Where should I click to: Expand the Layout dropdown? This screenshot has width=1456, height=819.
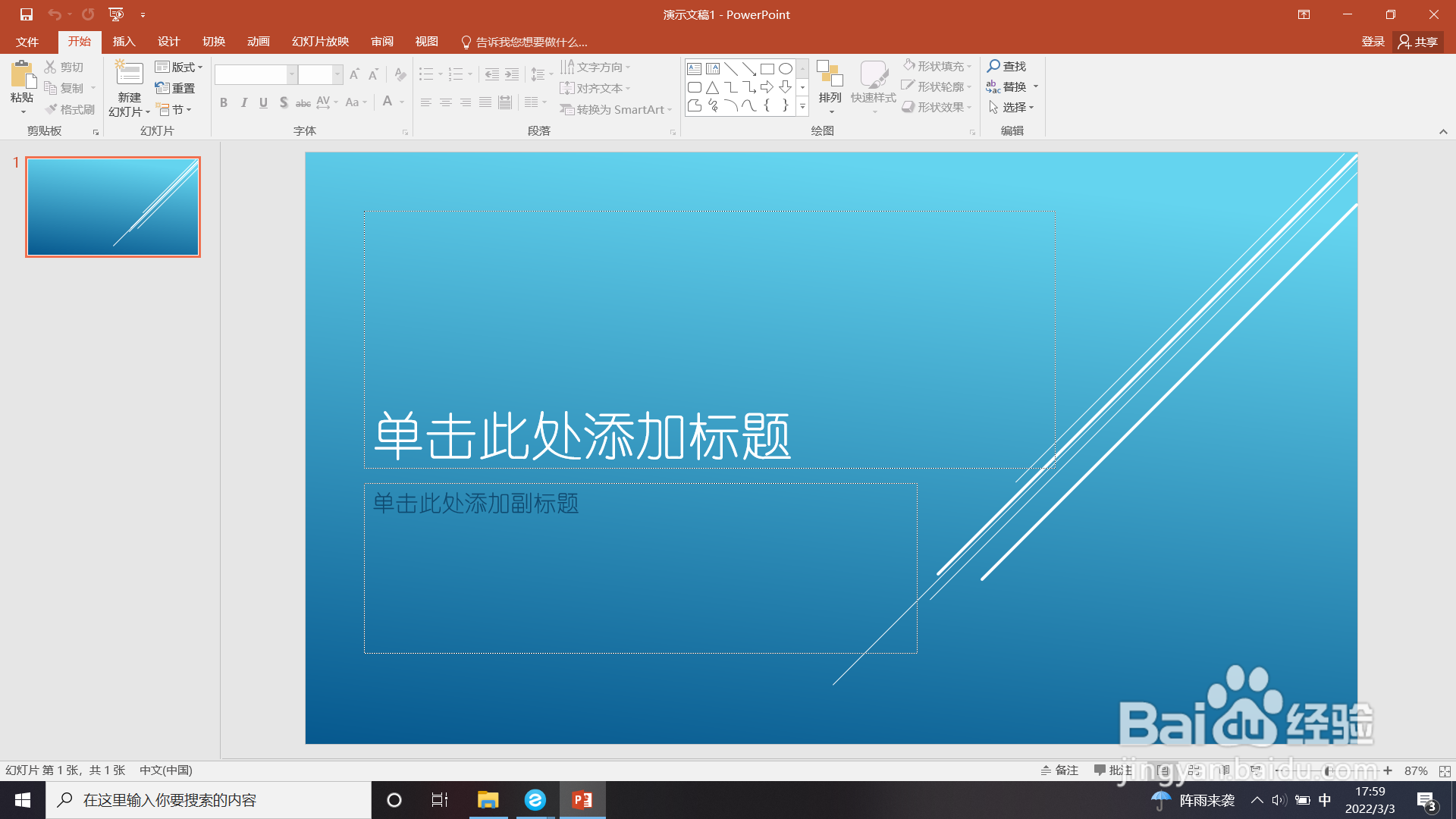pyautogui.click(x=179, y=67)
